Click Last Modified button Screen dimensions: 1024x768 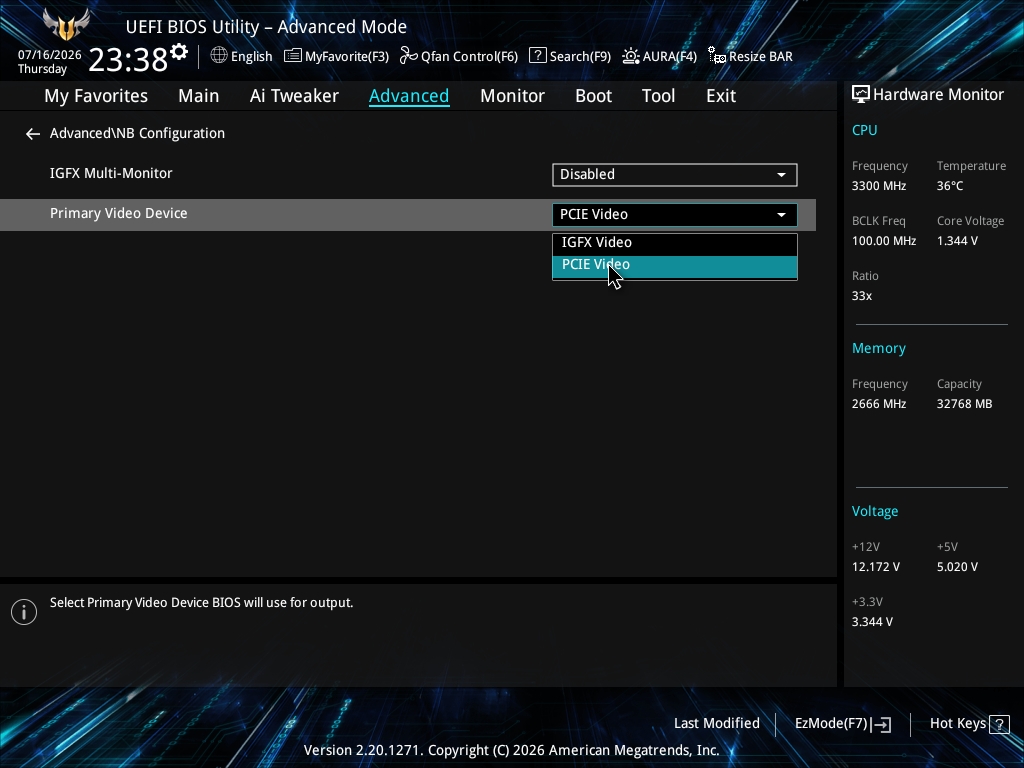click(716, 724)
